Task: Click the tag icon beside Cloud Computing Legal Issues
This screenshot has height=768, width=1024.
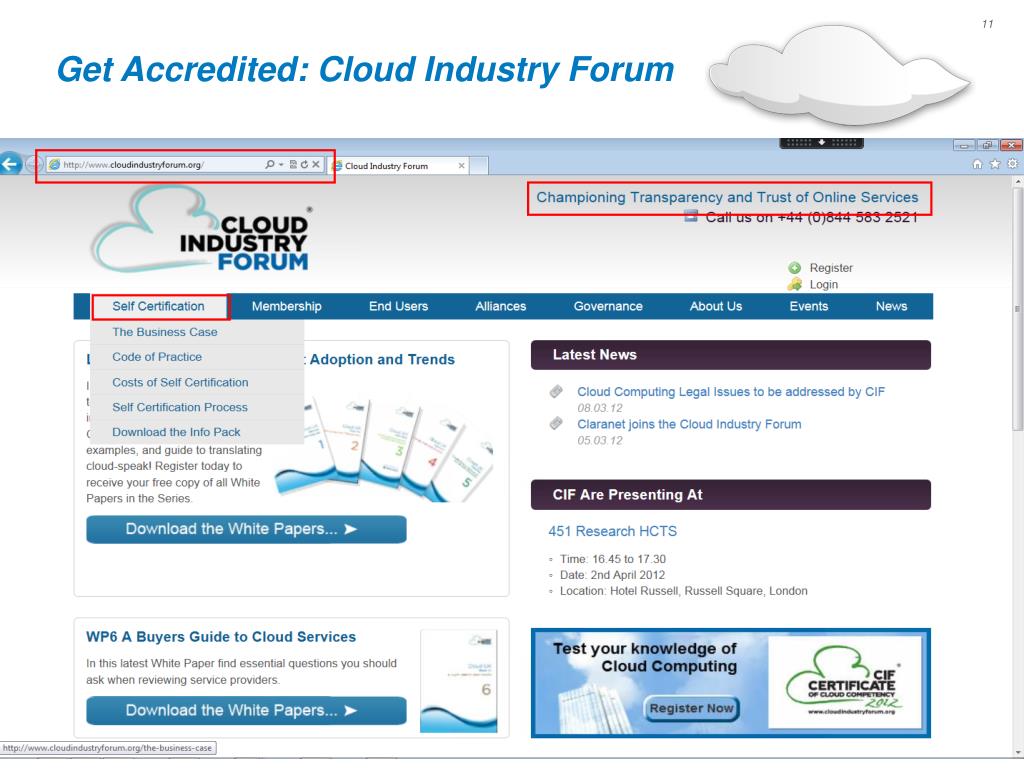Action: pyautogui.click(x=556, y=391)
